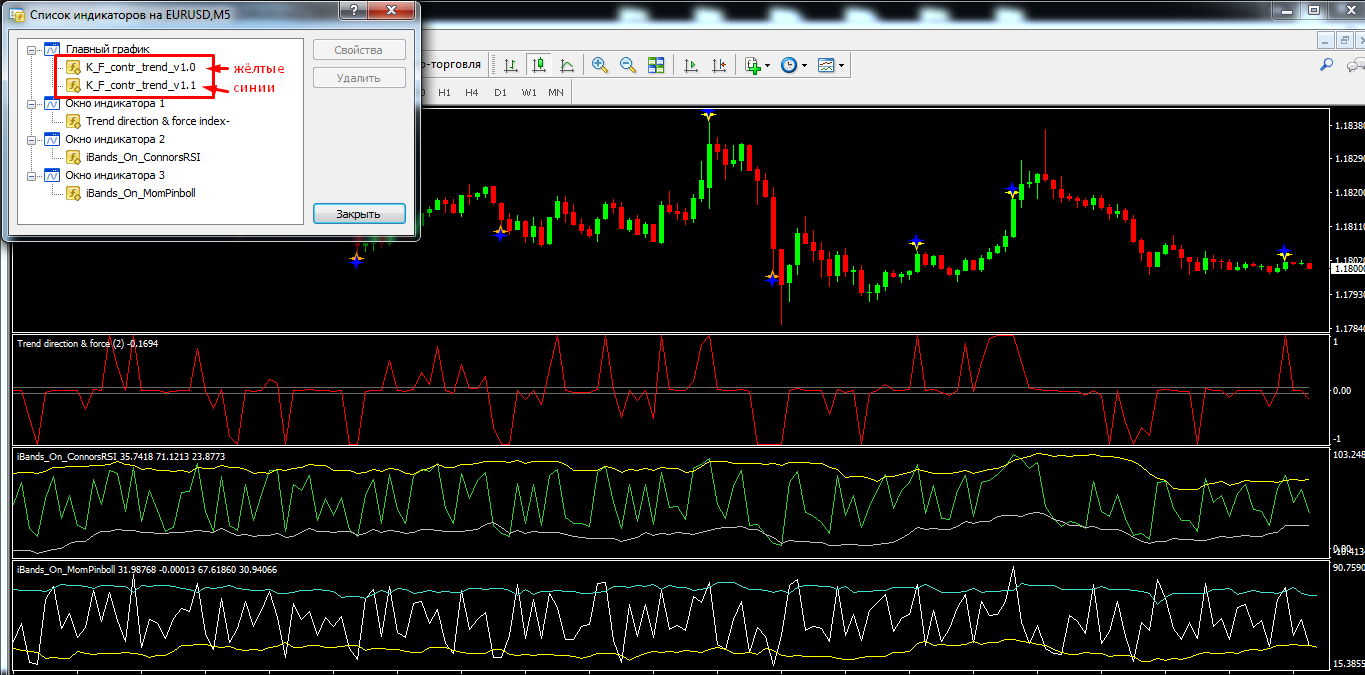1365x675 pixels.
Task: Switch chart to bar chart mode
Action: click(x=511, y=65)
